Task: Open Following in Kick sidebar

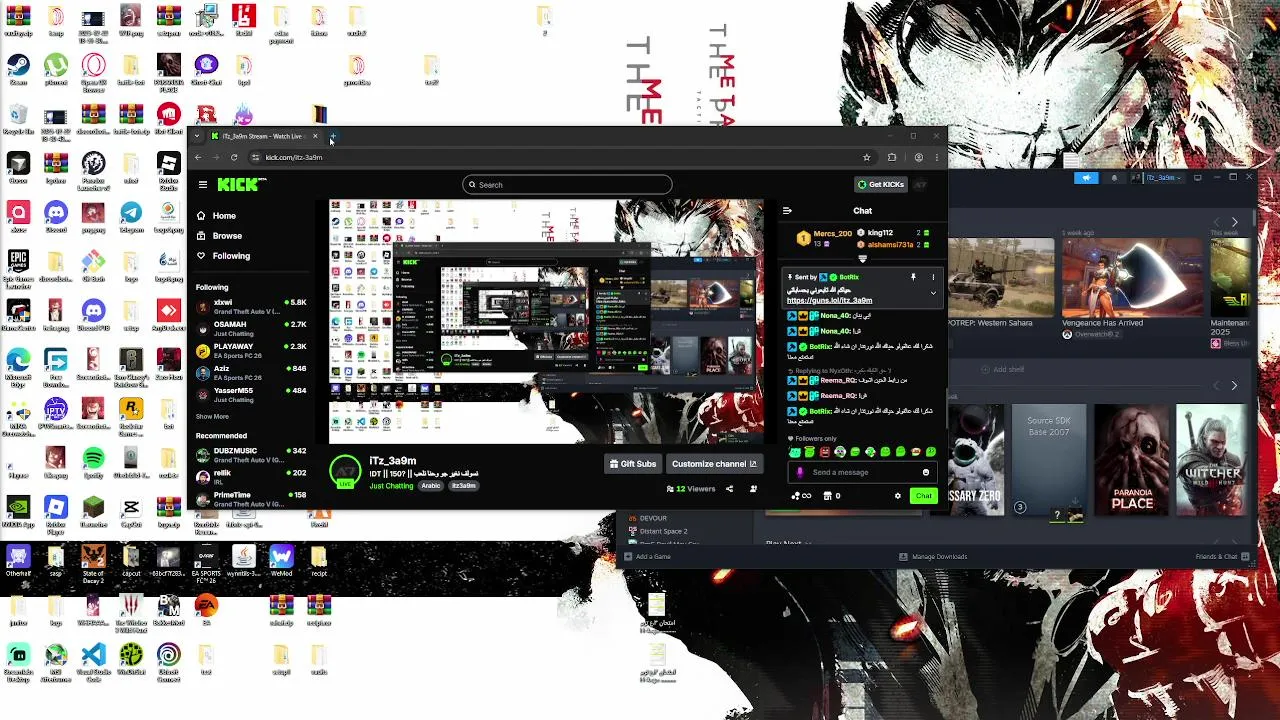Action: [223, 256]
